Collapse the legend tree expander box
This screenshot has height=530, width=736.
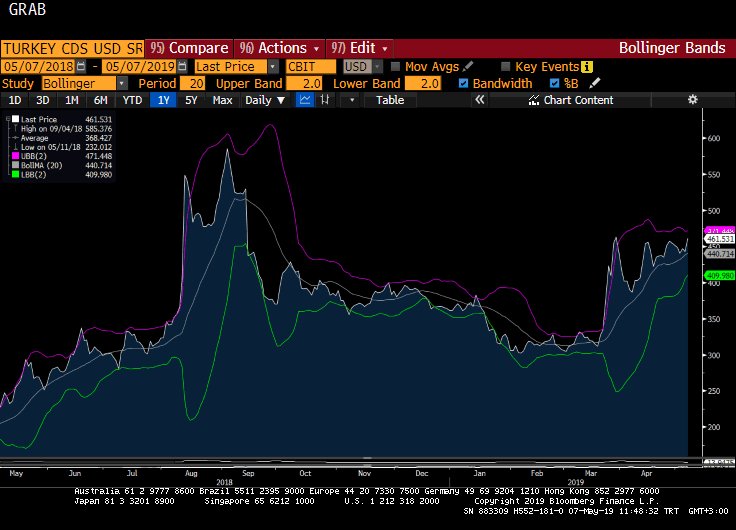tap(8, 119)
